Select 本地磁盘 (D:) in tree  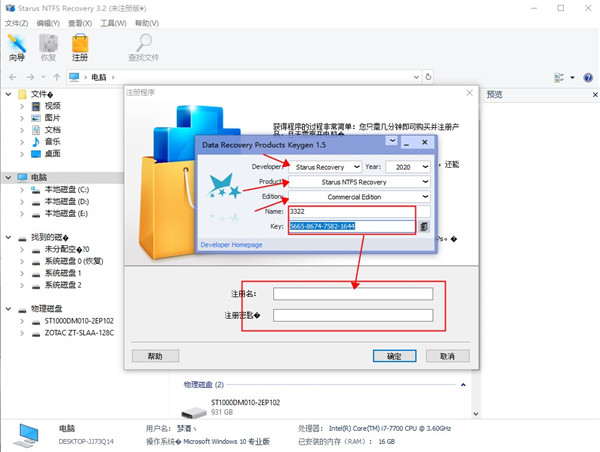(x=67, y=202)
